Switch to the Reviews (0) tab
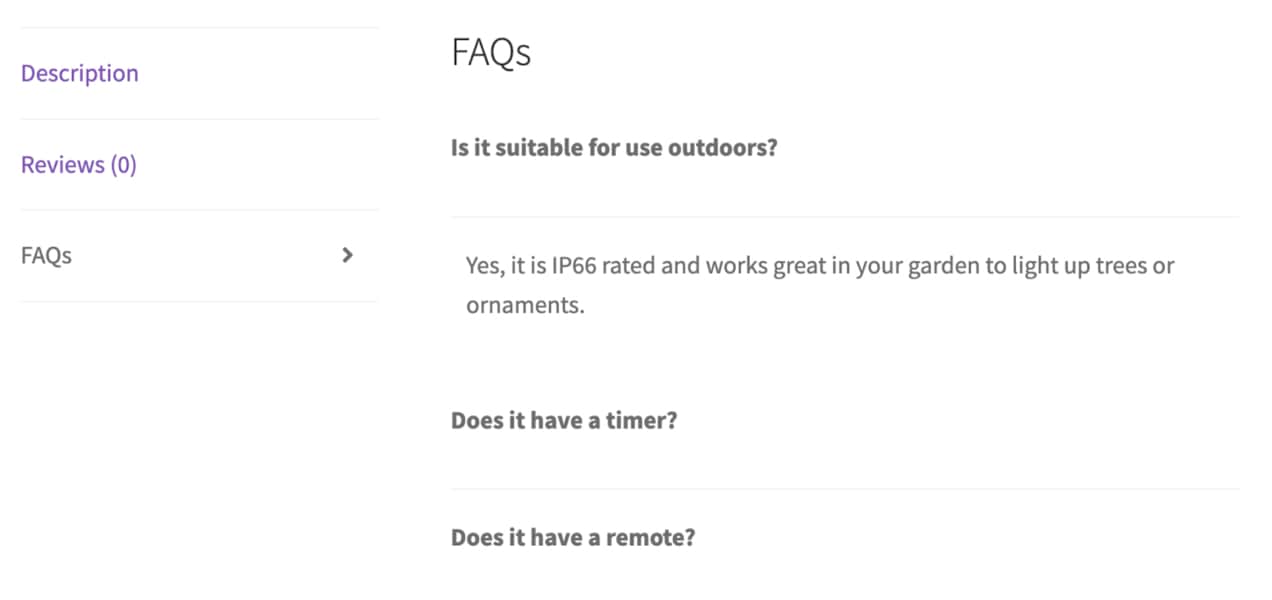This screenshot has height=600, width=1272. tap(79, 163)
